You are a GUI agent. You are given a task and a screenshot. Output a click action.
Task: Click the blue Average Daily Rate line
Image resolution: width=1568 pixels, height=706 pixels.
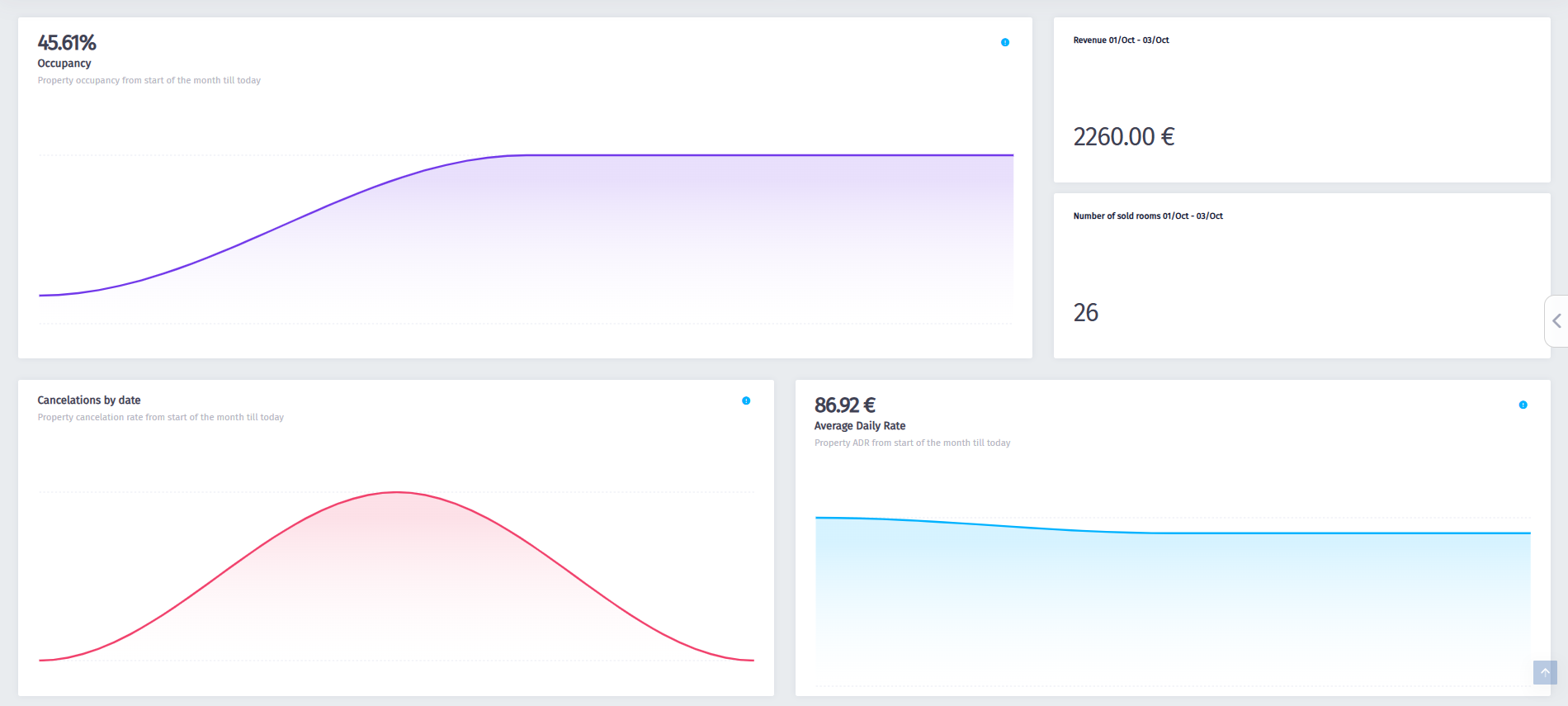point(1320,533)
